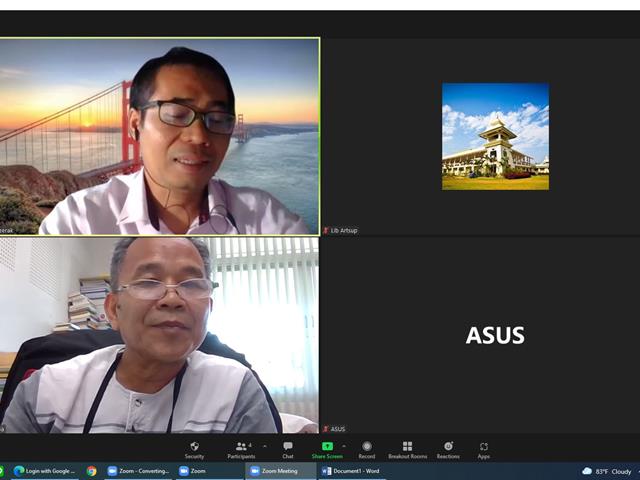
Task: Open Document1 - Word from the taskbar
Action: pos(351,471)
